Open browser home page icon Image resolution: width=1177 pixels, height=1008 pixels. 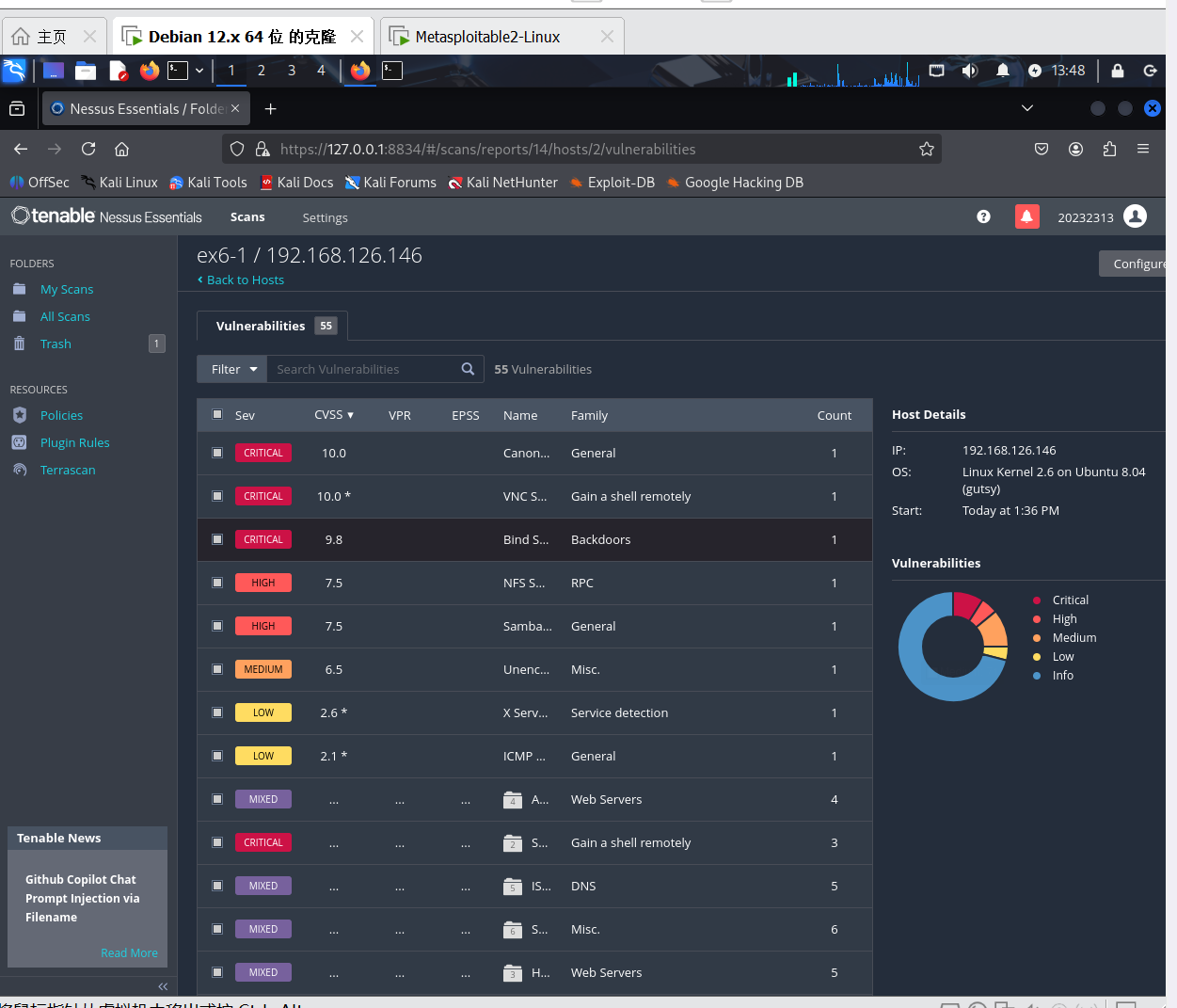tap(121, 149)
